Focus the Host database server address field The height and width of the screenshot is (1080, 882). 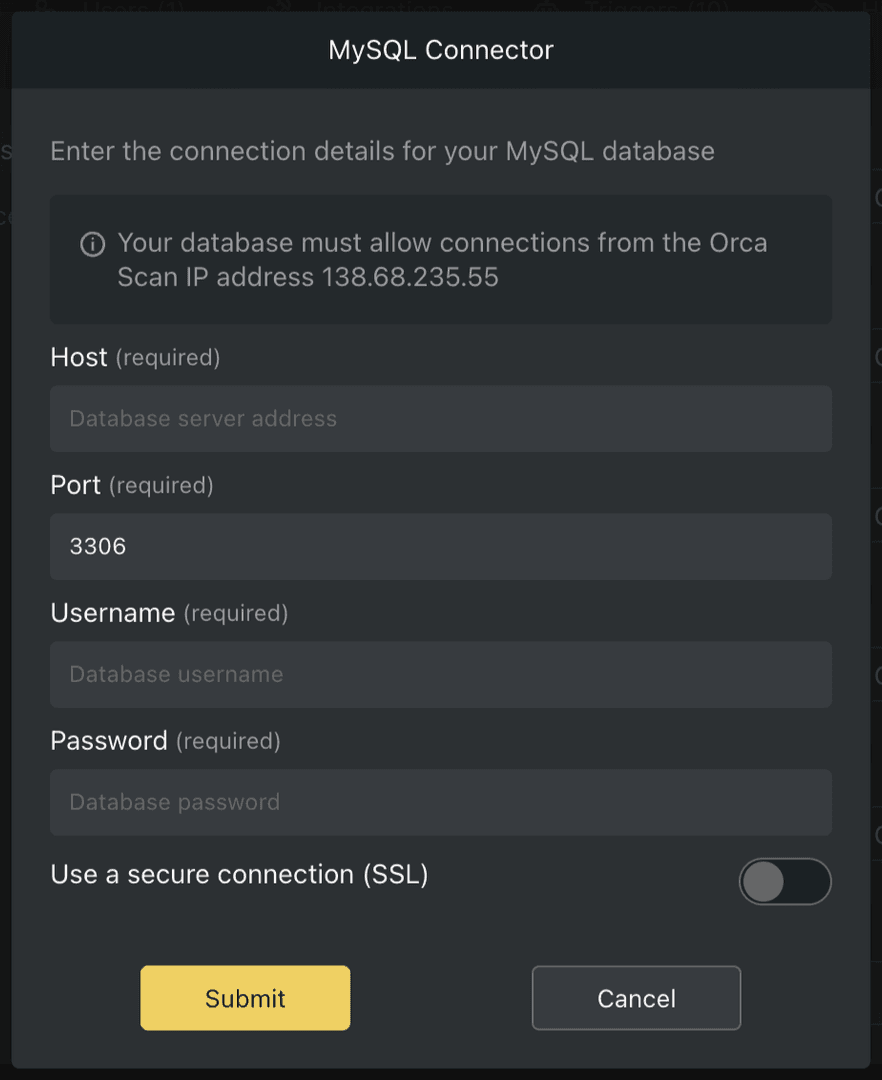441,418
